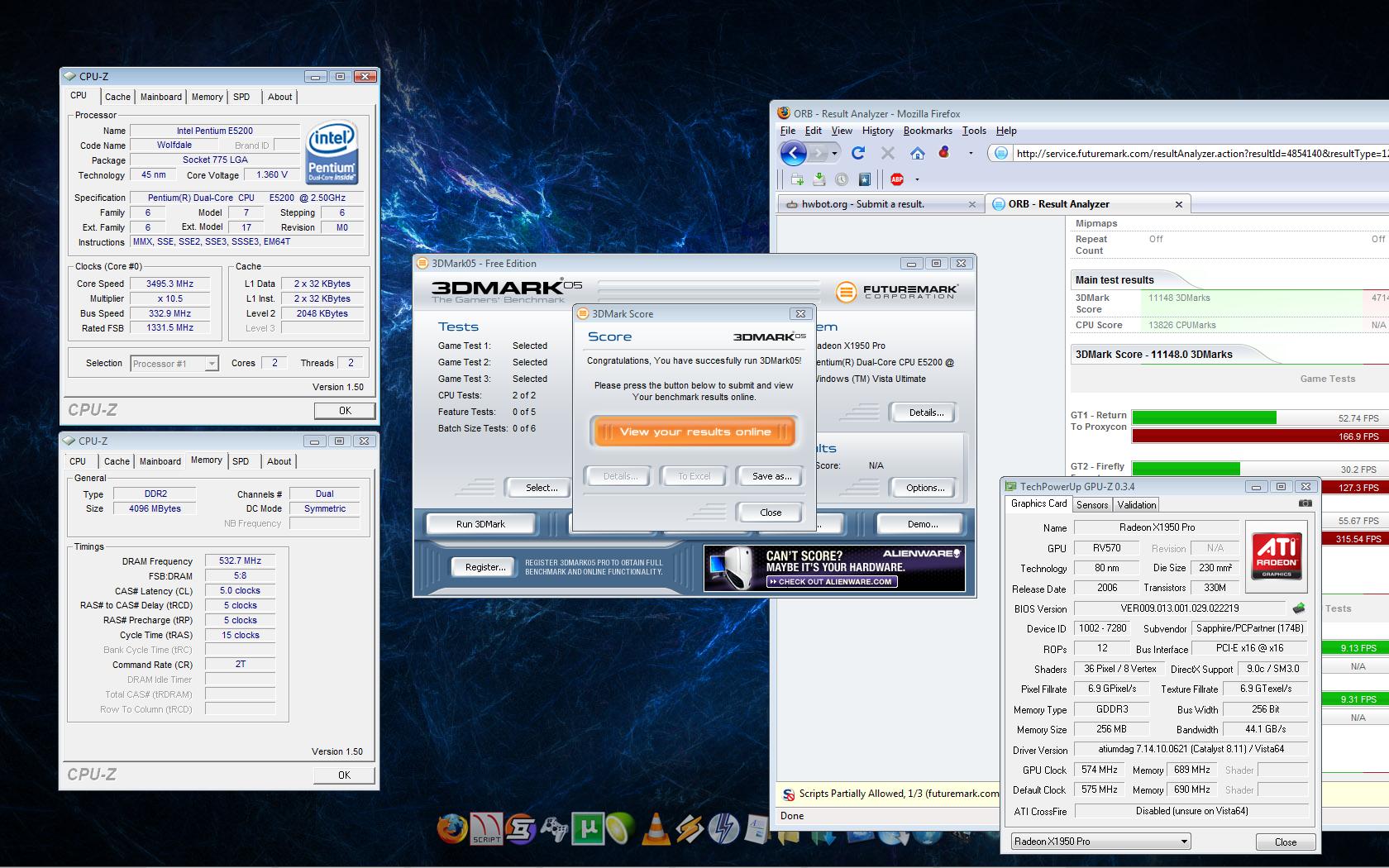Click the Options... button in 3DMark05
This screenshot has height=868, width=1389.
[925, 488]
